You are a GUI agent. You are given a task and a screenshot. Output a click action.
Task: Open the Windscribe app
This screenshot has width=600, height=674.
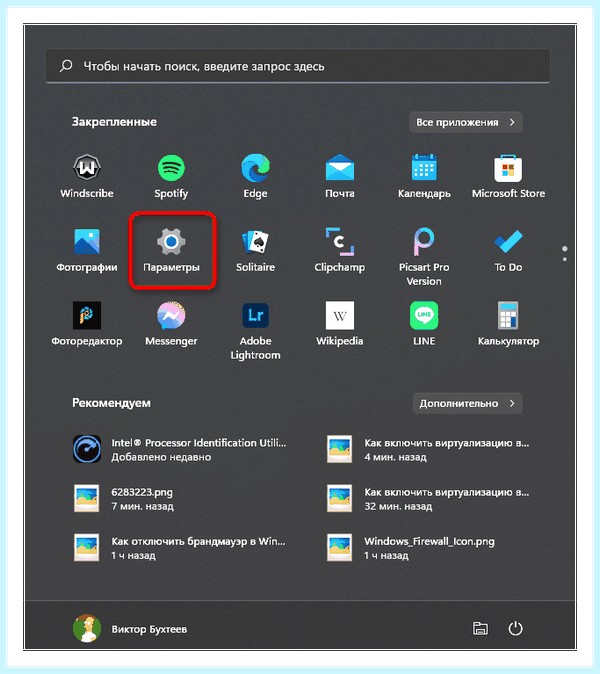point(87,176)
